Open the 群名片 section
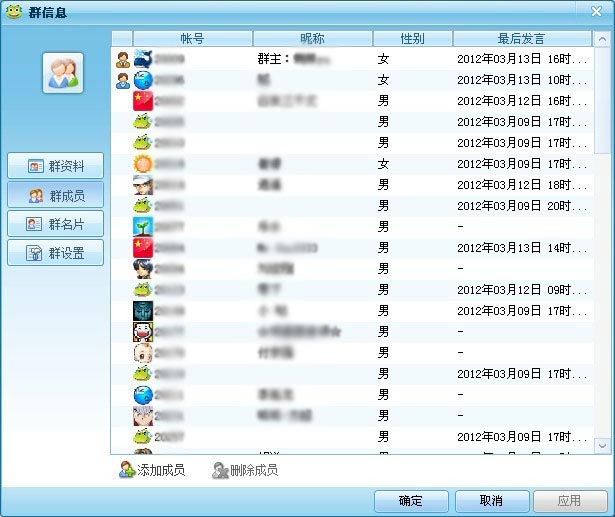 coord(56,224)
